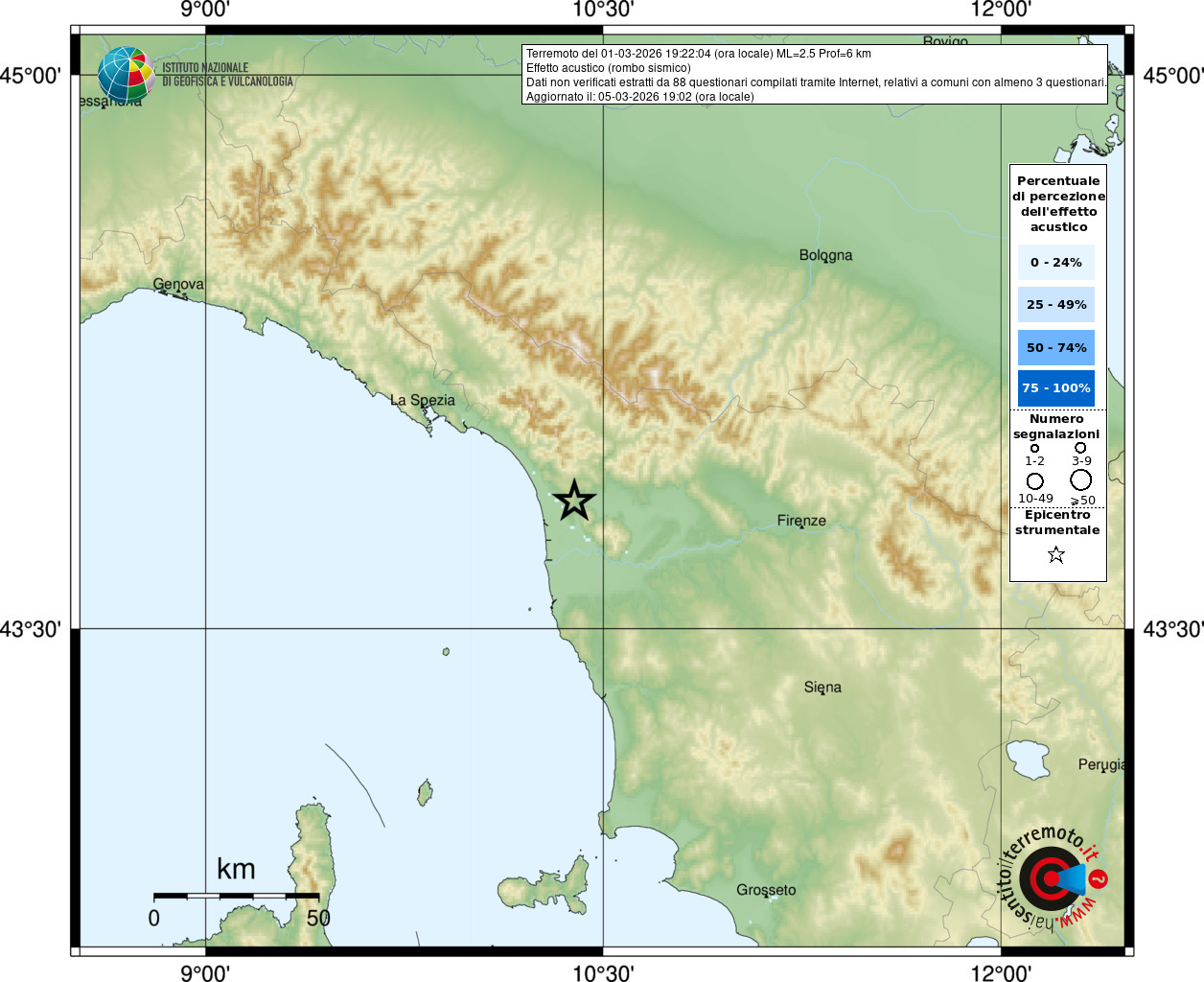Click the Genova city label

[178, 284]
